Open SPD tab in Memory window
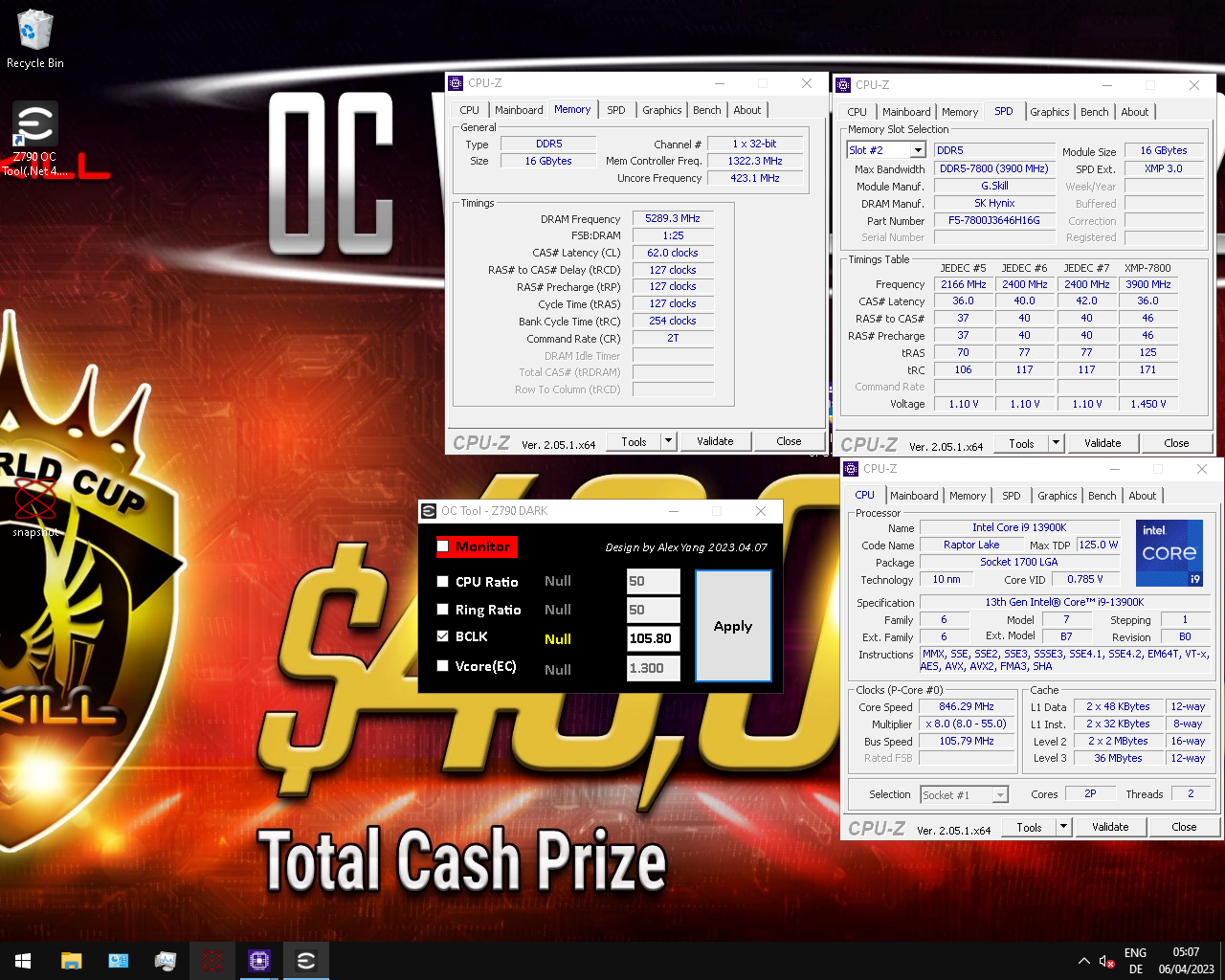The image size is (1225, 980). coord(616,110)
